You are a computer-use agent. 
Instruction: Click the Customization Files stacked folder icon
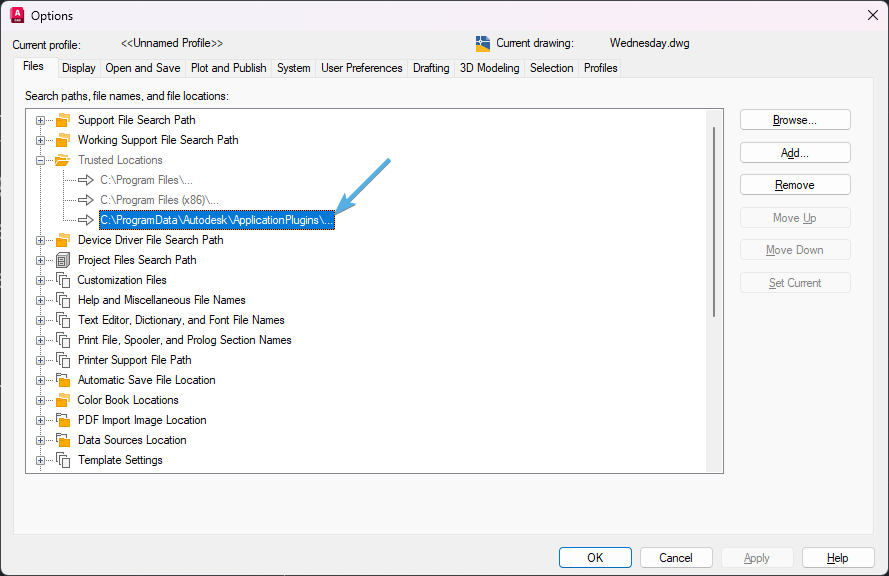(62, 280)
